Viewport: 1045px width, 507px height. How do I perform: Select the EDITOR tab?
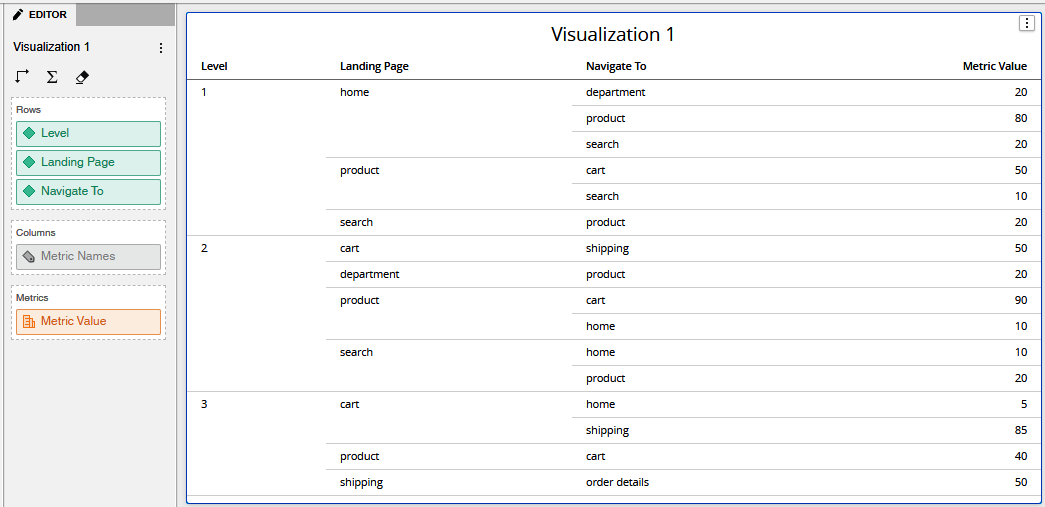coord(40,15)
